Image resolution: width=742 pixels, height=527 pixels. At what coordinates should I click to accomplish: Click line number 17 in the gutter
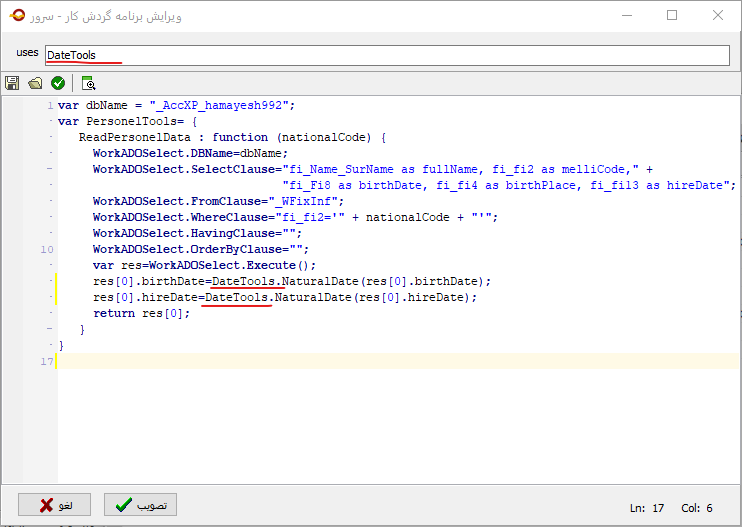(x=47, y=361)
